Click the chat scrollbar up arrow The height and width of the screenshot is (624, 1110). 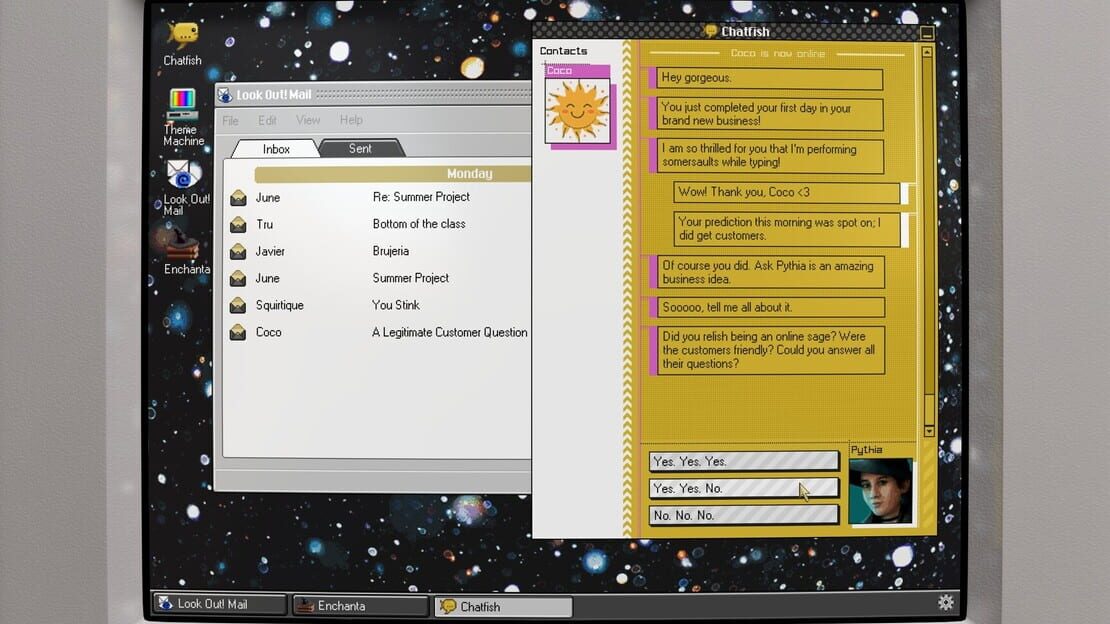coord(927,52)
